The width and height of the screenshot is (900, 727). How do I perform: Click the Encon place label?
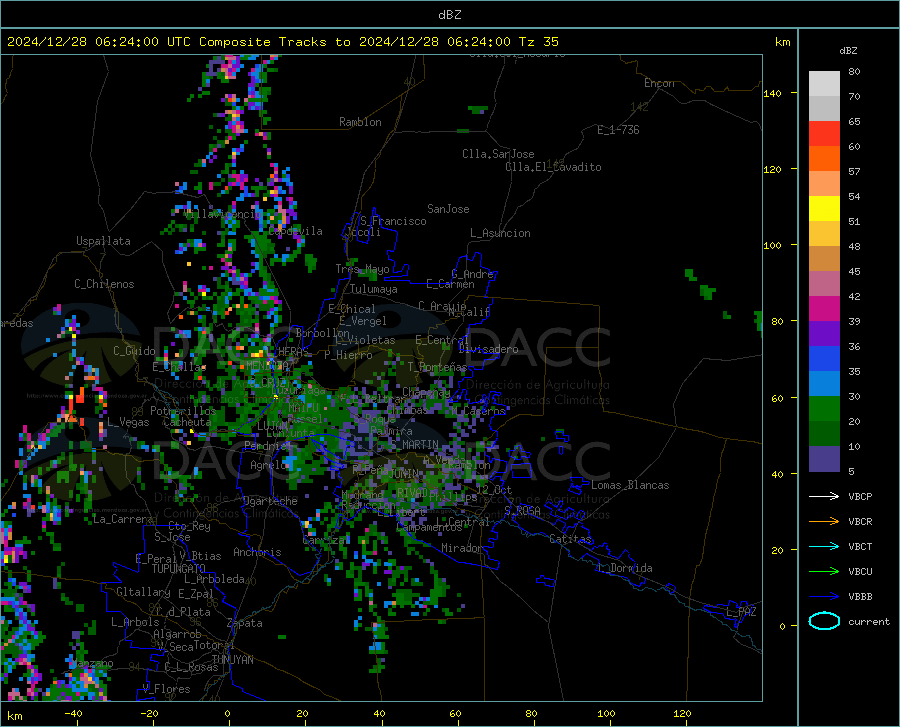click(x=659, y=83)
